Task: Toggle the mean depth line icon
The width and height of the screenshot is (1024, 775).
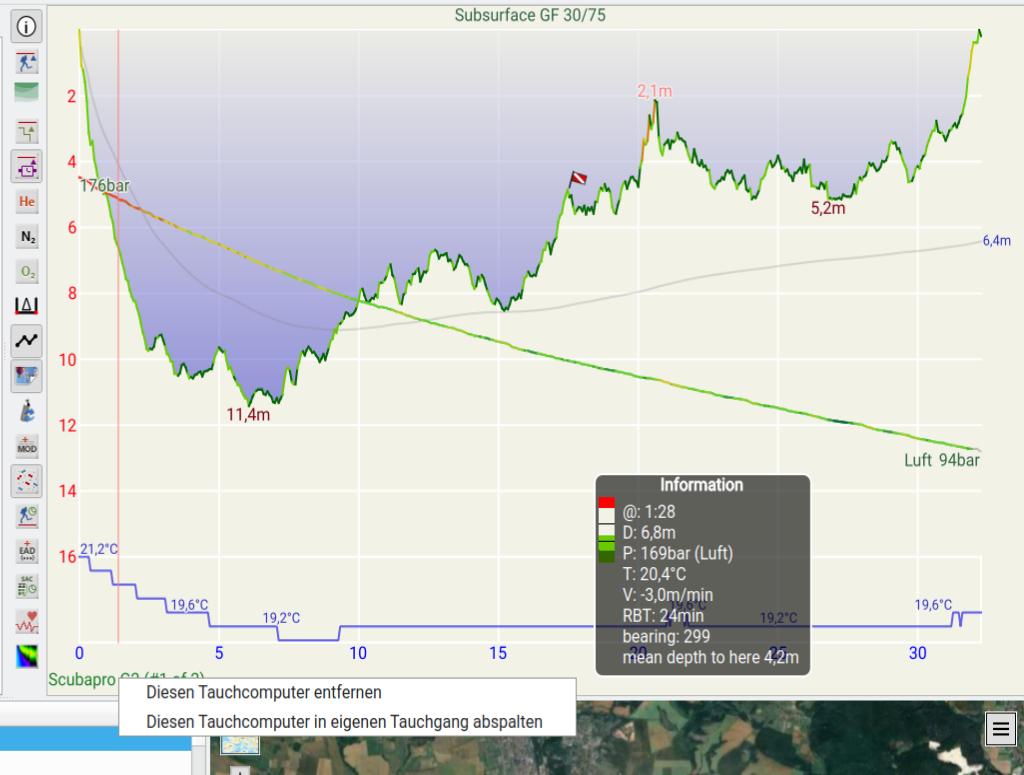Action: click(x=27, y=341)
